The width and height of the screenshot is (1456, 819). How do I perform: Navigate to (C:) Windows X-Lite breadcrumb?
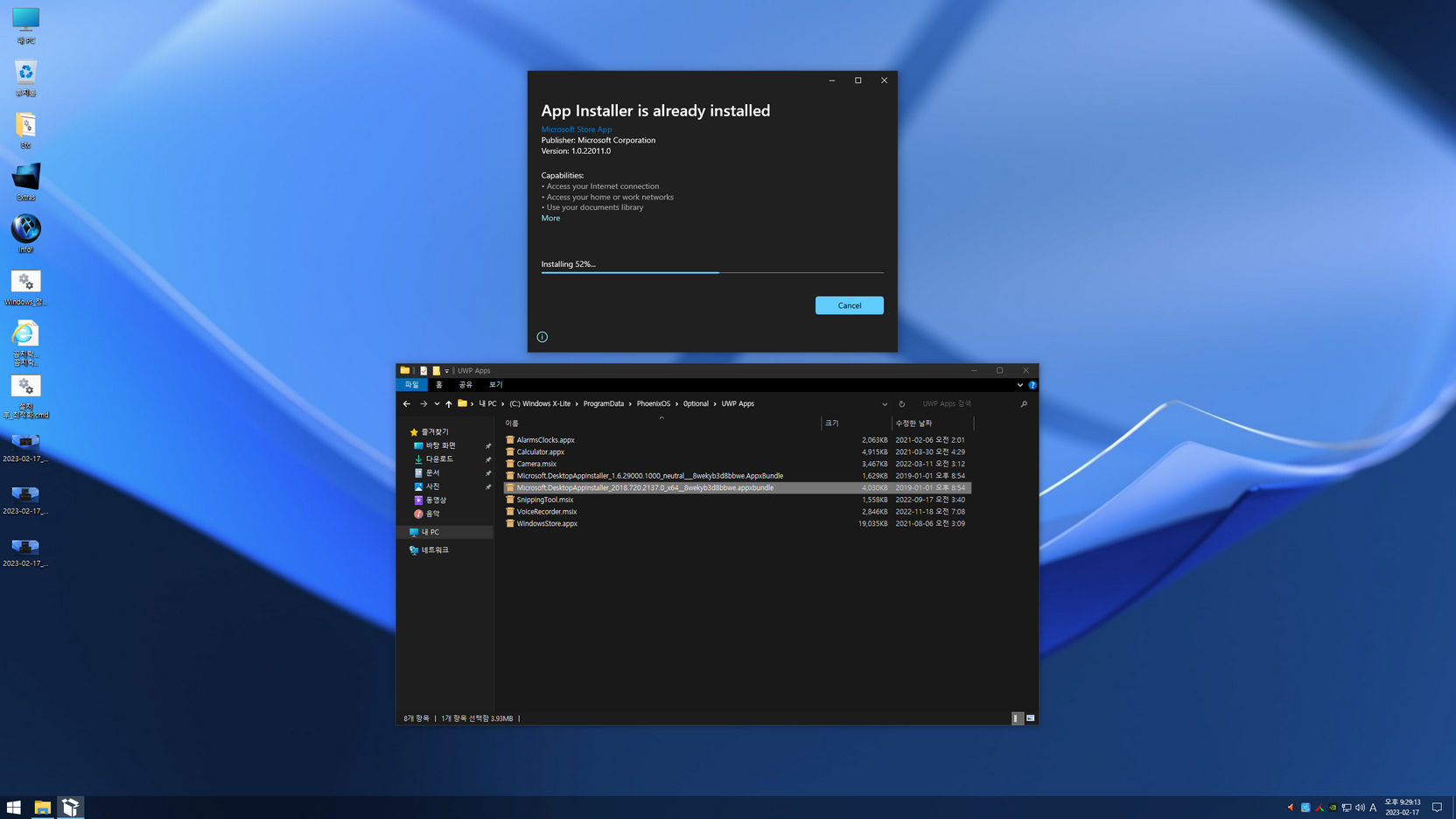pyautogui.click(x=540, y=404)
